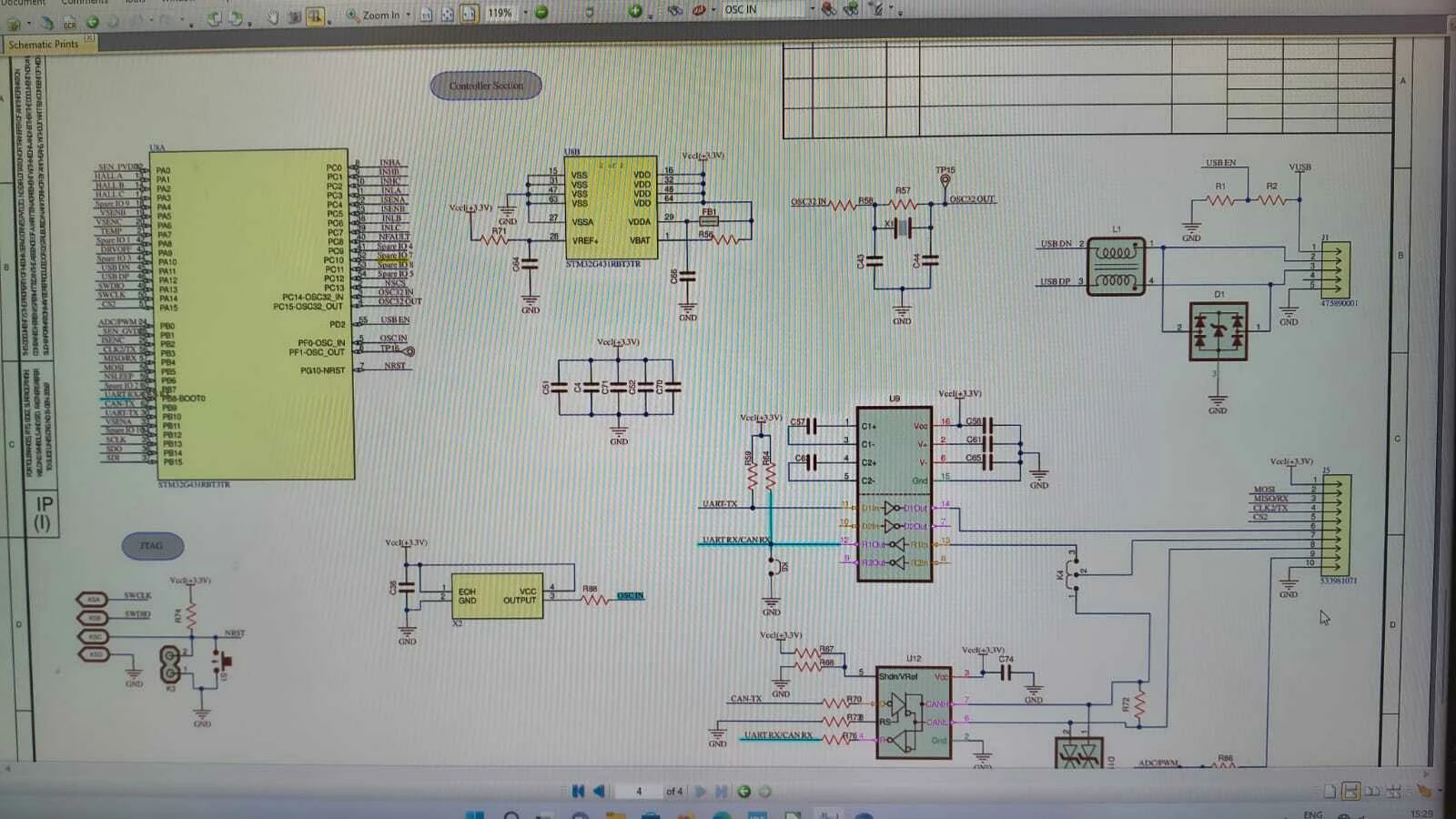Click the page number input field
Viewport: 1456px width, 819px height.
[639, 791]
